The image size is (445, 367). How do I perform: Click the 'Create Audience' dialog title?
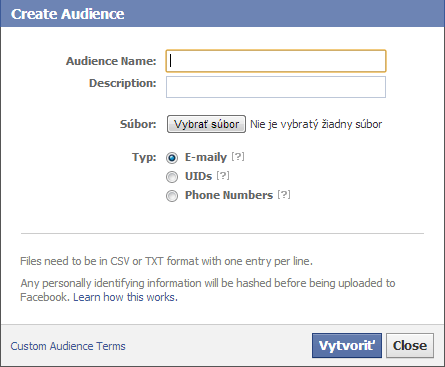[x=68, y=14]
